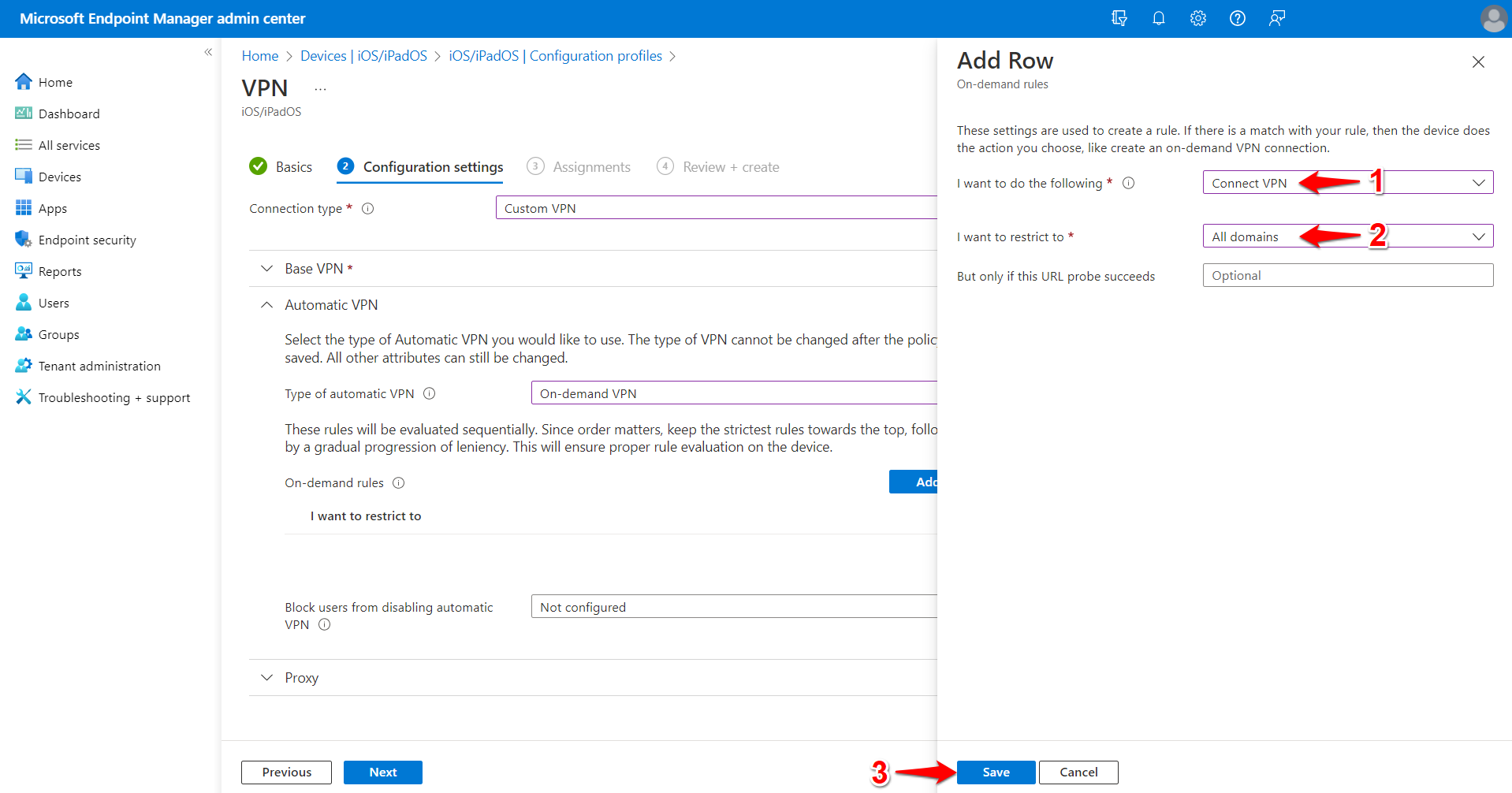Go to the Assignments step tab
The image size is (1512, 793).
[x=579, y=167]
